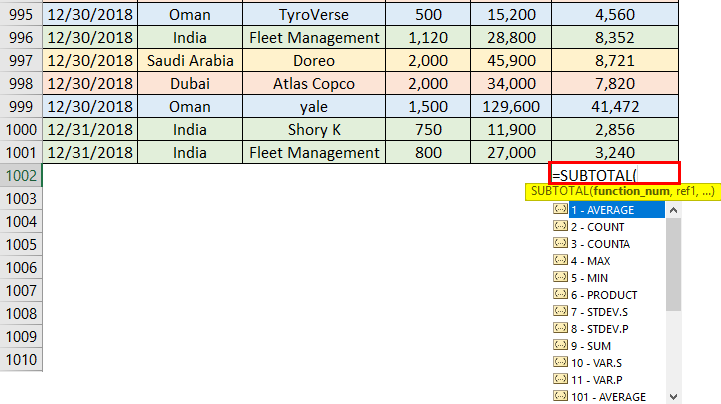Click the =SUBTOTAL( formula cell
This screenshot has width=721, height=404.
tap(614, 174)
